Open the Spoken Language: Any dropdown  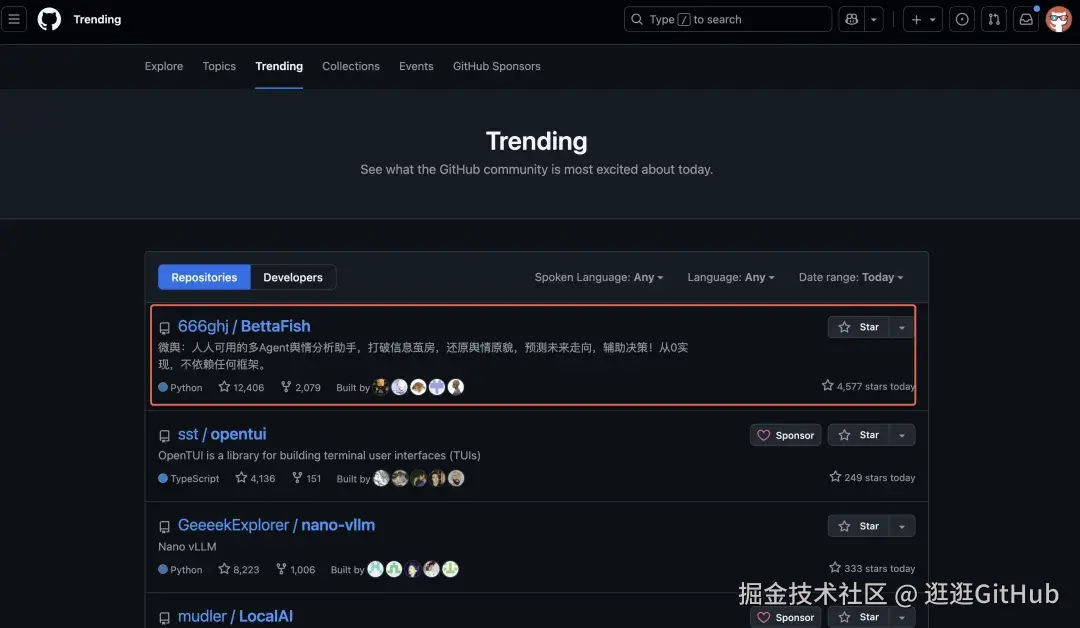click(x=599, y=277)
